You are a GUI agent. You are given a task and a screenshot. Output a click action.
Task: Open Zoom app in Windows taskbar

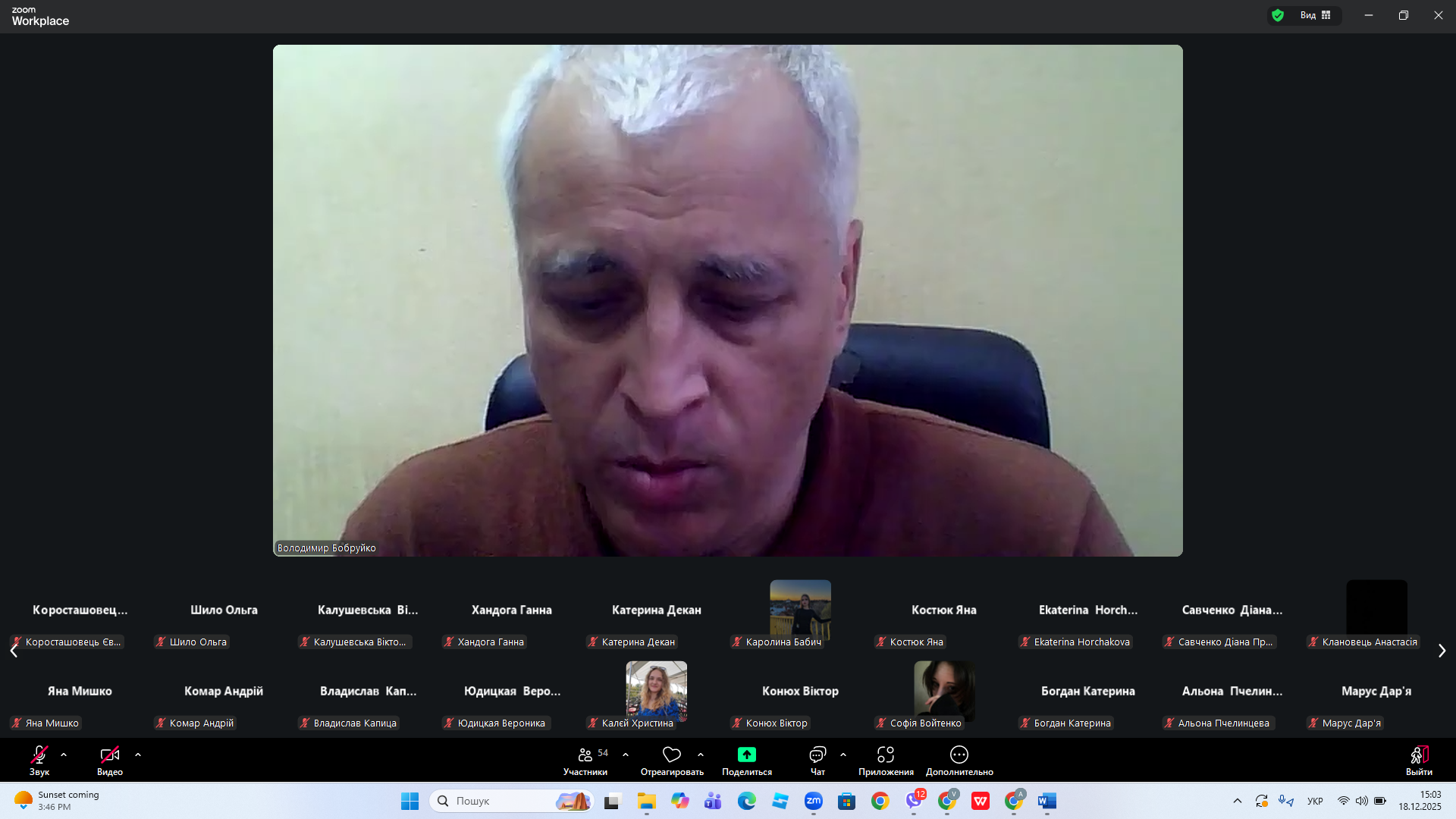tap(813, 801)
